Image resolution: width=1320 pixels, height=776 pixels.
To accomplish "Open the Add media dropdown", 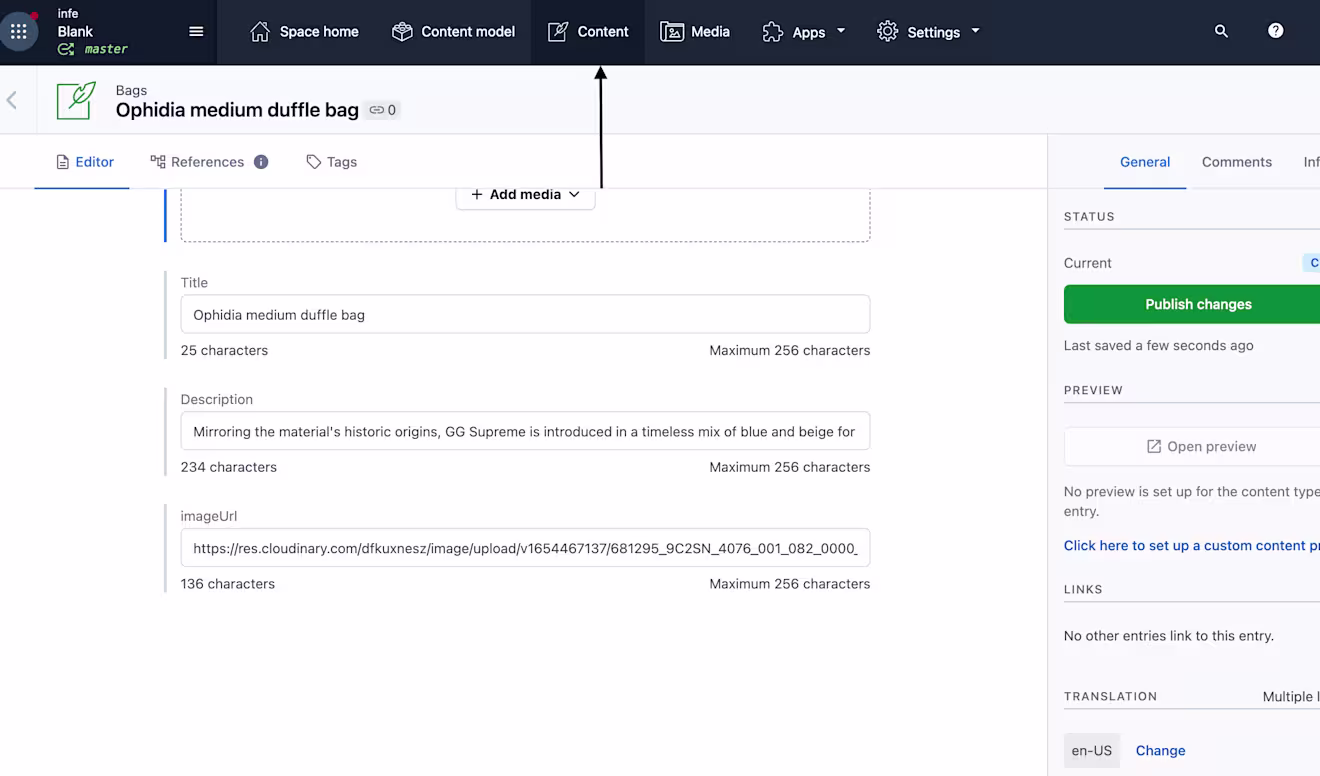I will tap(525, 195).
